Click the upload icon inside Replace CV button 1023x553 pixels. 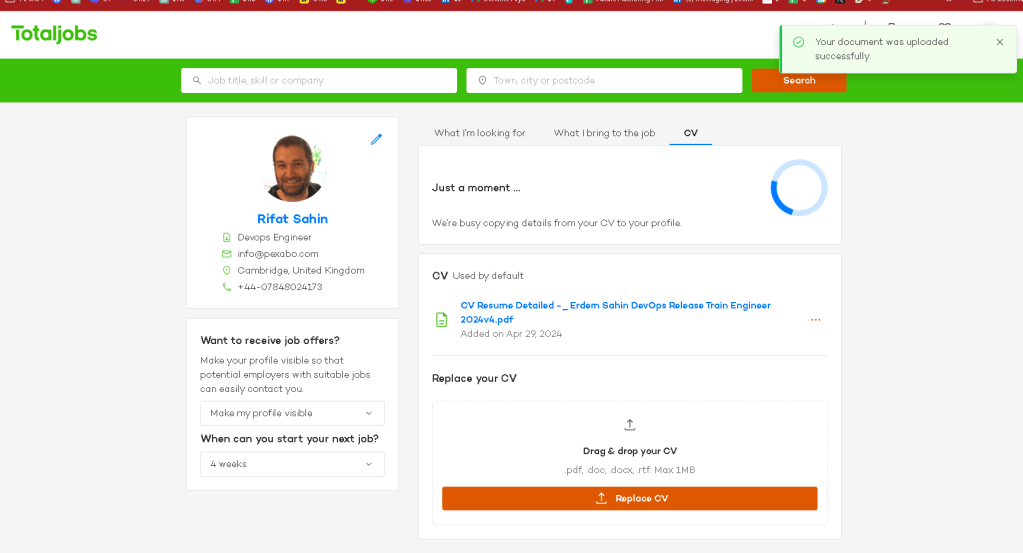click(x=602, y=498)
